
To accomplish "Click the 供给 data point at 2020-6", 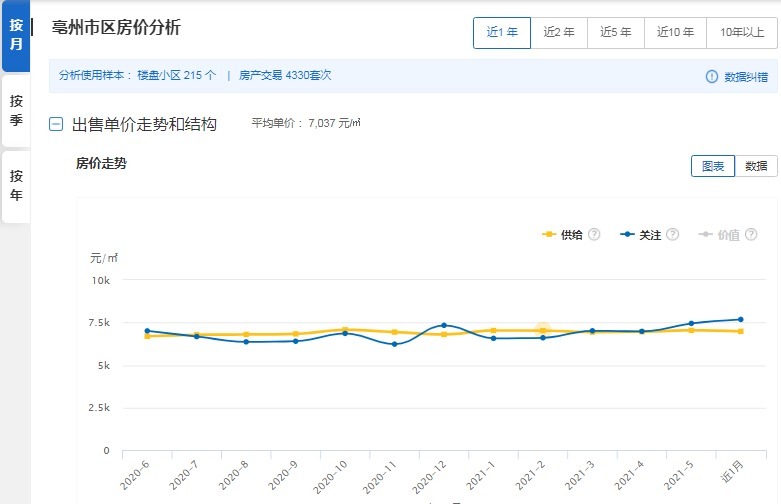I will (x=147, y=336).
